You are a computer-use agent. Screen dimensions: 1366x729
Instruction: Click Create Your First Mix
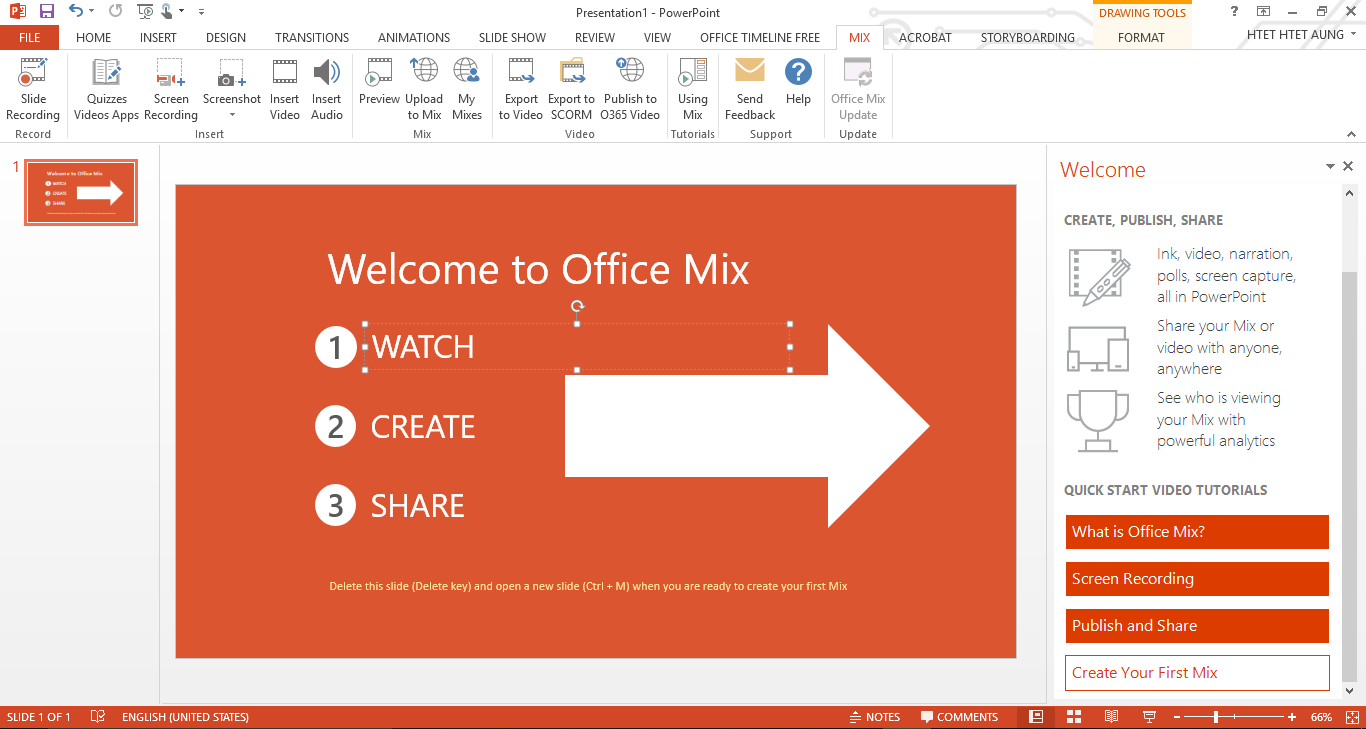pyautogui.click(x=1197, y=673)
